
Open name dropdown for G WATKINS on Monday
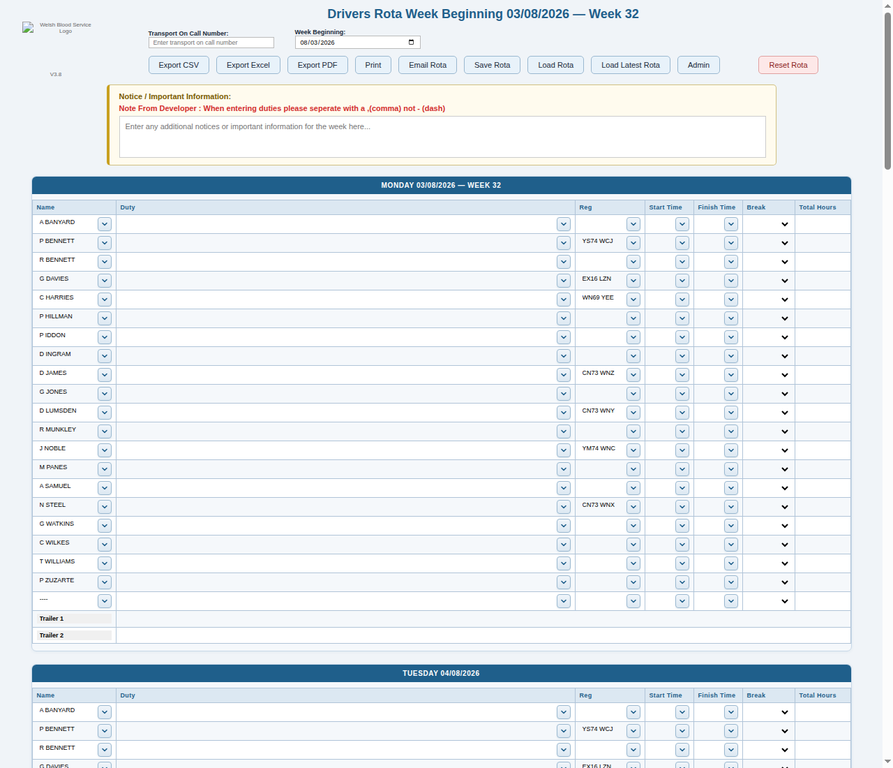104,525
